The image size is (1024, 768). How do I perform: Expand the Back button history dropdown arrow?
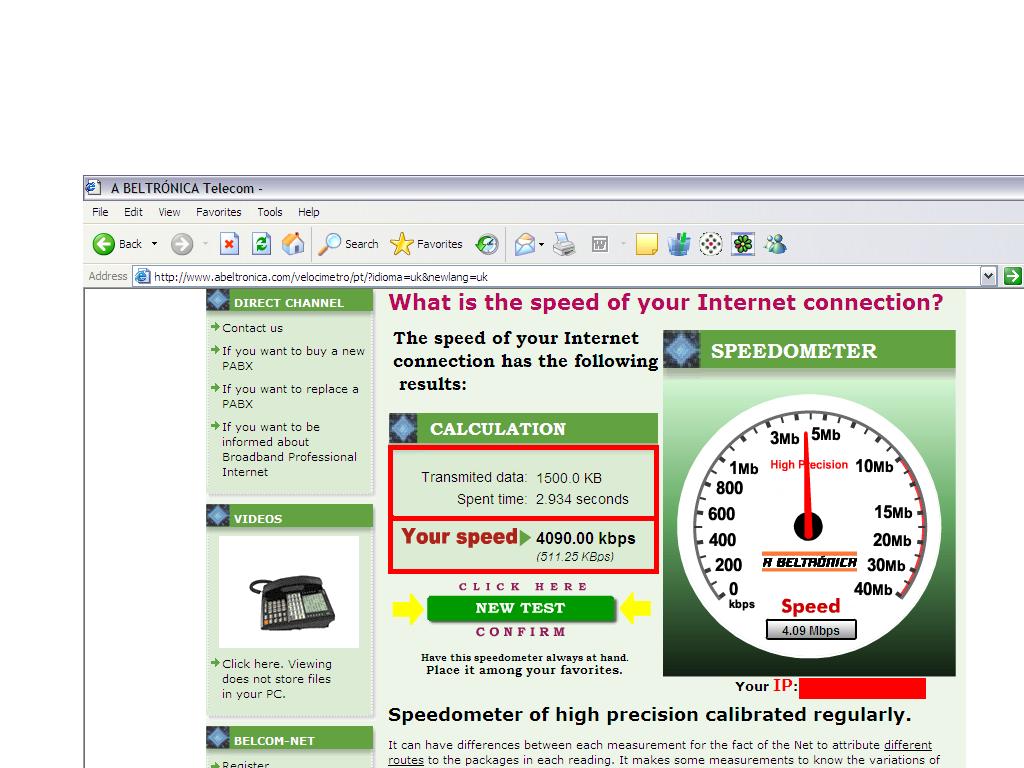pyautogui.click(x=155, y=244)
